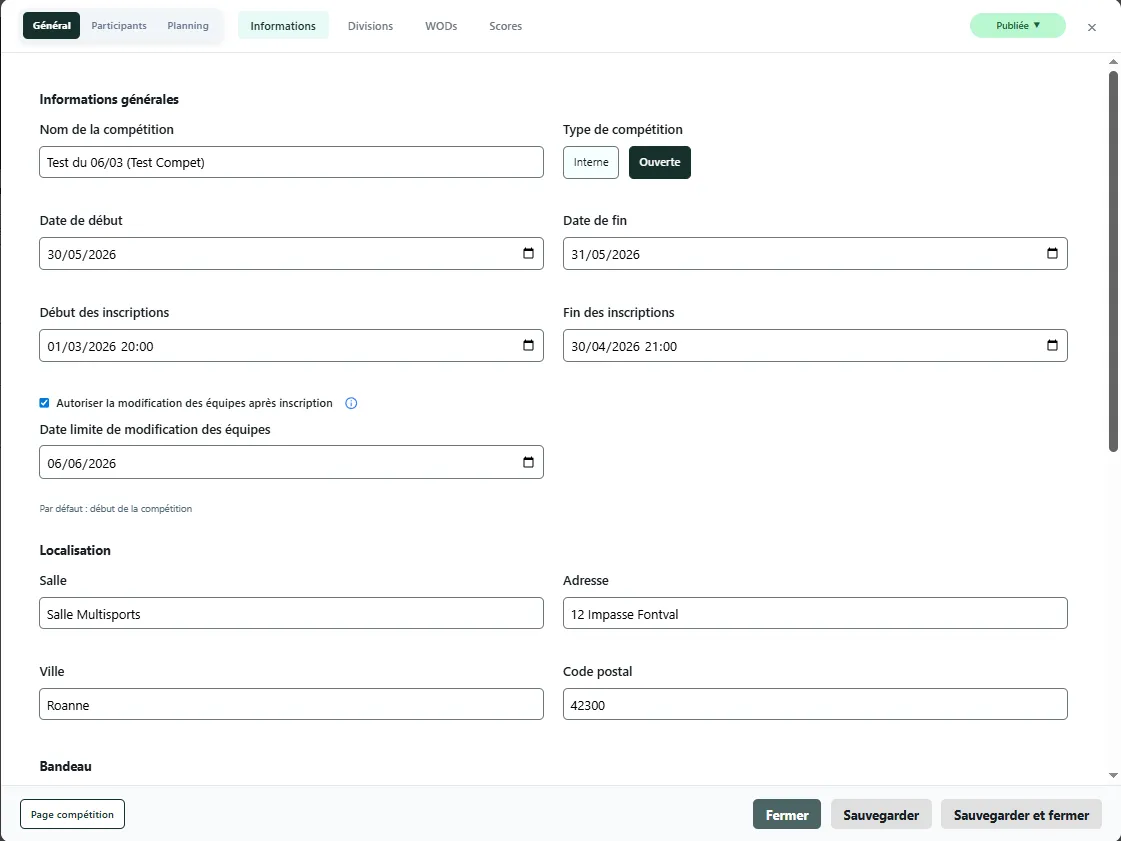Close the dialog with the X icon

(1092, 27)
